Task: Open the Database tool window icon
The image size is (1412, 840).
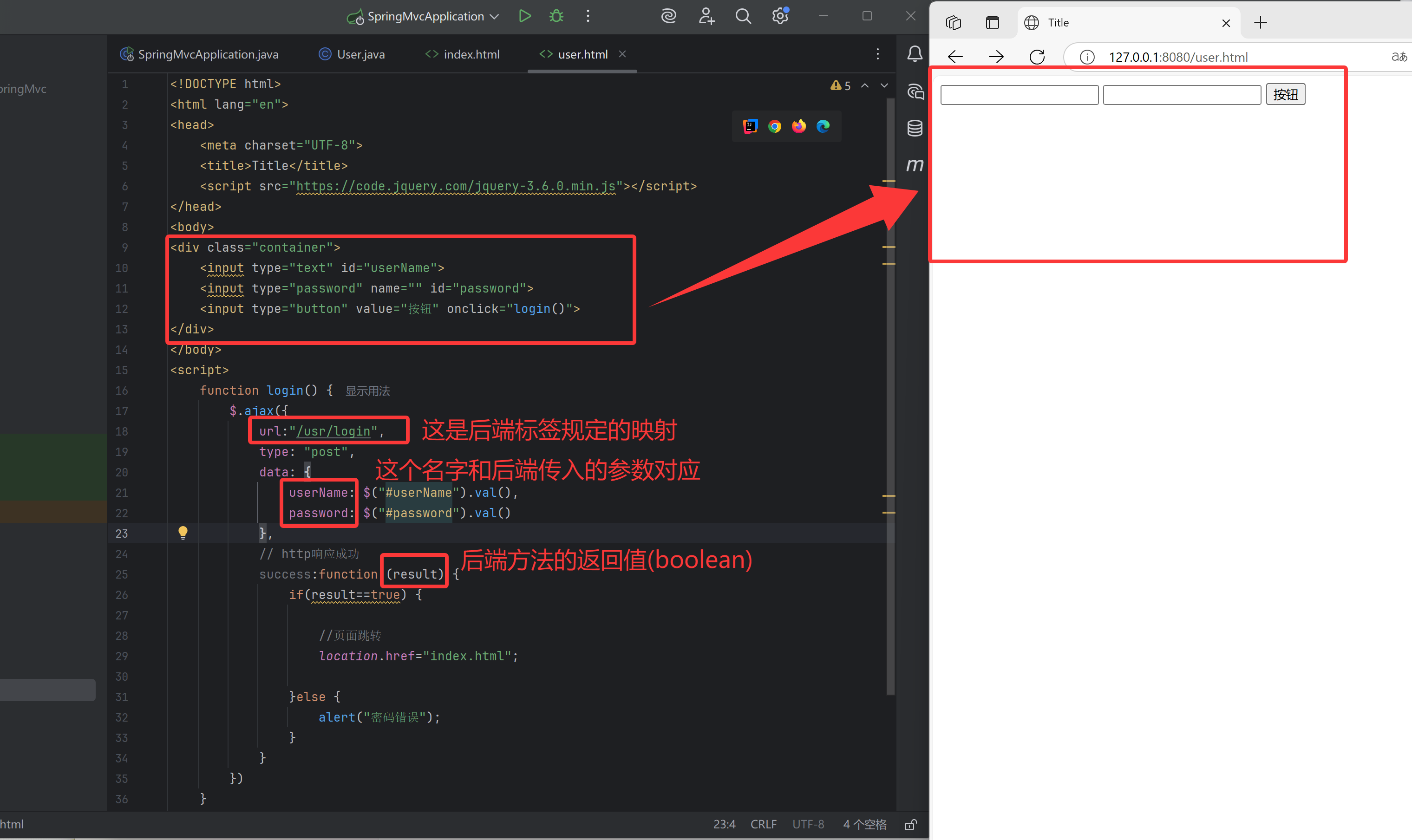Action: click(x=915, y=128)
